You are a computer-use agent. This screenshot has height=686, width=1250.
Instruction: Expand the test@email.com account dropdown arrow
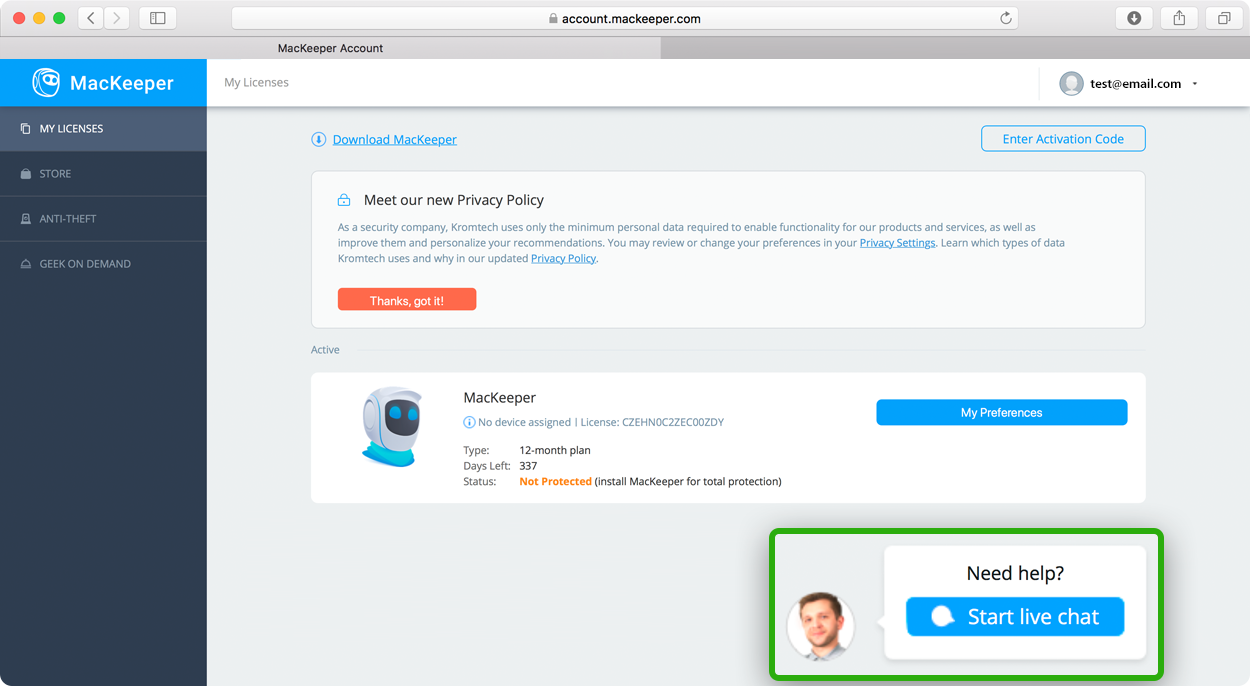tap(1195, 84)
